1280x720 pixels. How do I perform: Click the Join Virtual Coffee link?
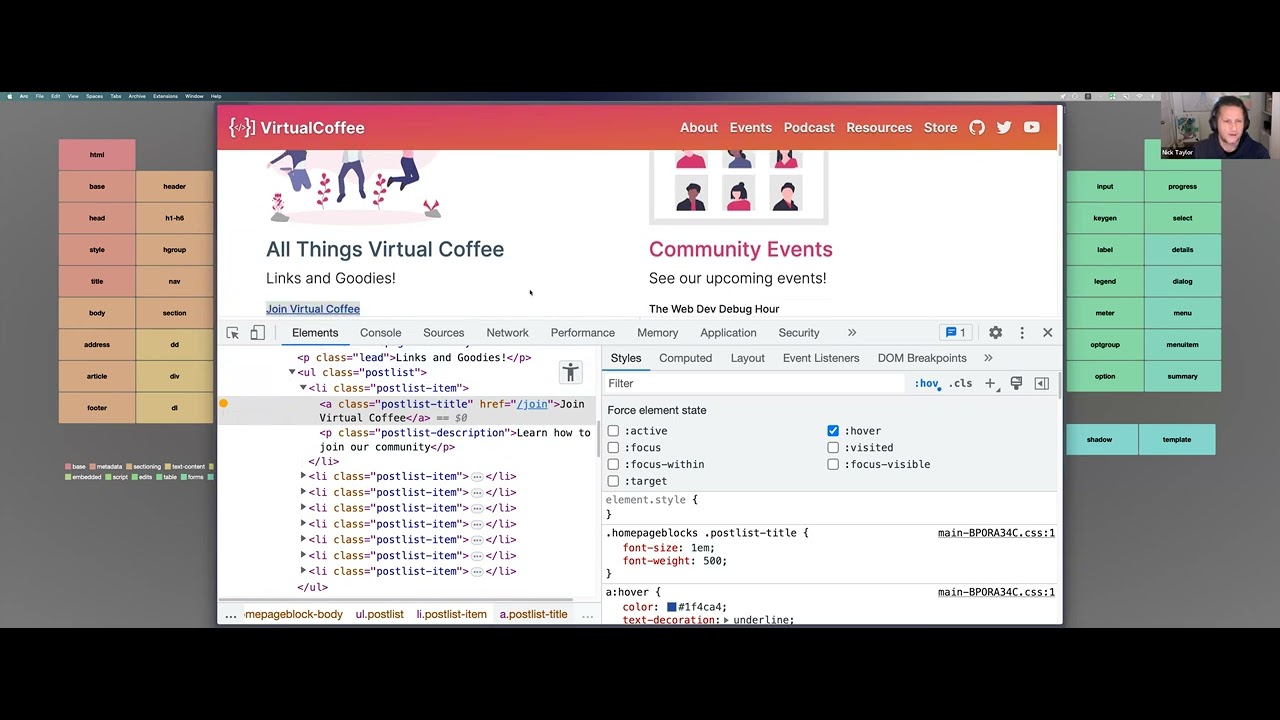tap(313, 309)
